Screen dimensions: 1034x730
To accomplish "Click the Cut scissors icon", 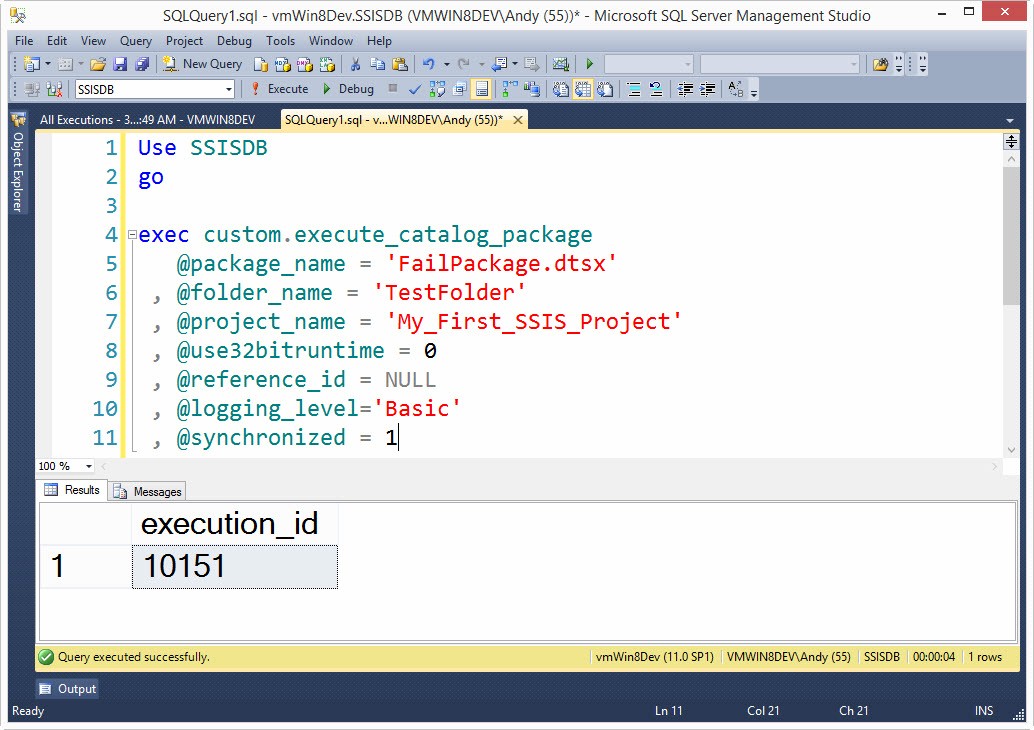I will point(354,64).
